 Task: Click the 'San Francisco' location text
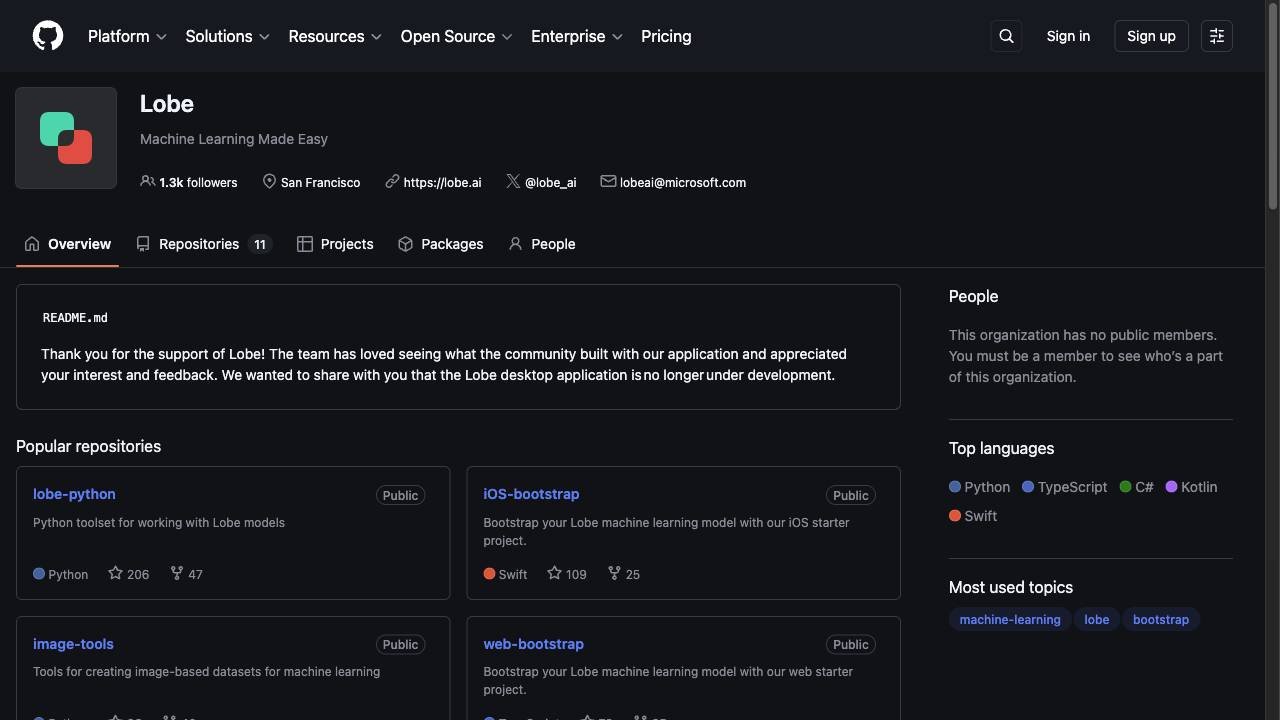pyautogui.click(x=320, y=182)
